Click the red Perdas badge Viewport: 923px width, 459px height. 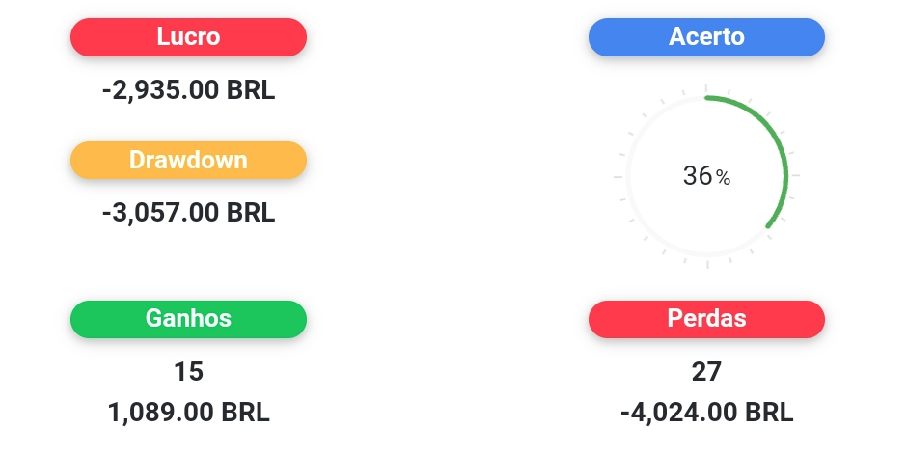(x=707, y=319)
